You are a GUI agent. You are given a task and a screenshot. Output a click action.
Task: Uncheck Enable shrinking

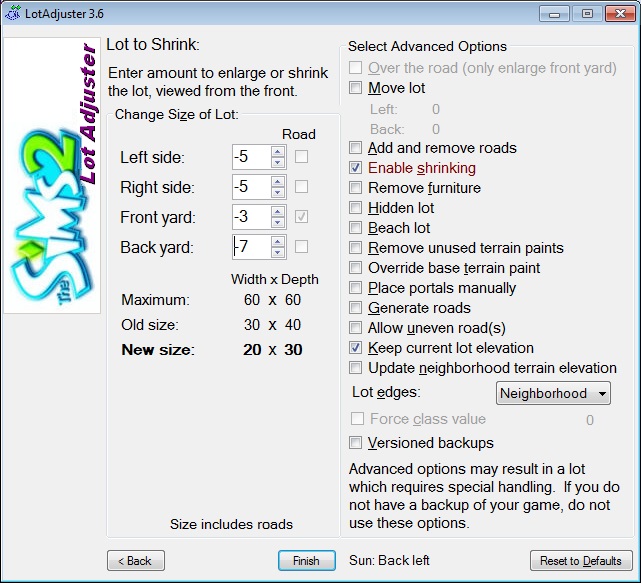[355, 168]
